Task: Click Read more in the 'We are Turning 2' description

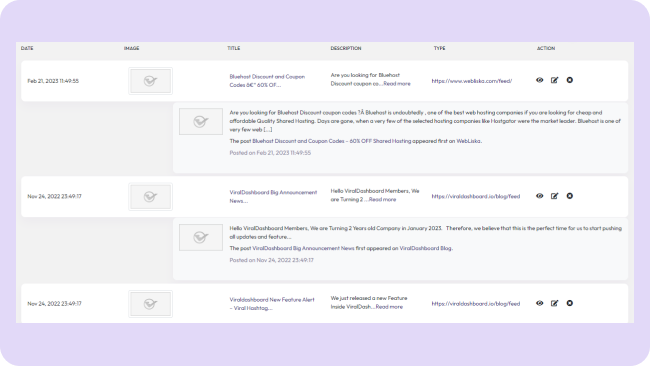Action: (382, 199)
